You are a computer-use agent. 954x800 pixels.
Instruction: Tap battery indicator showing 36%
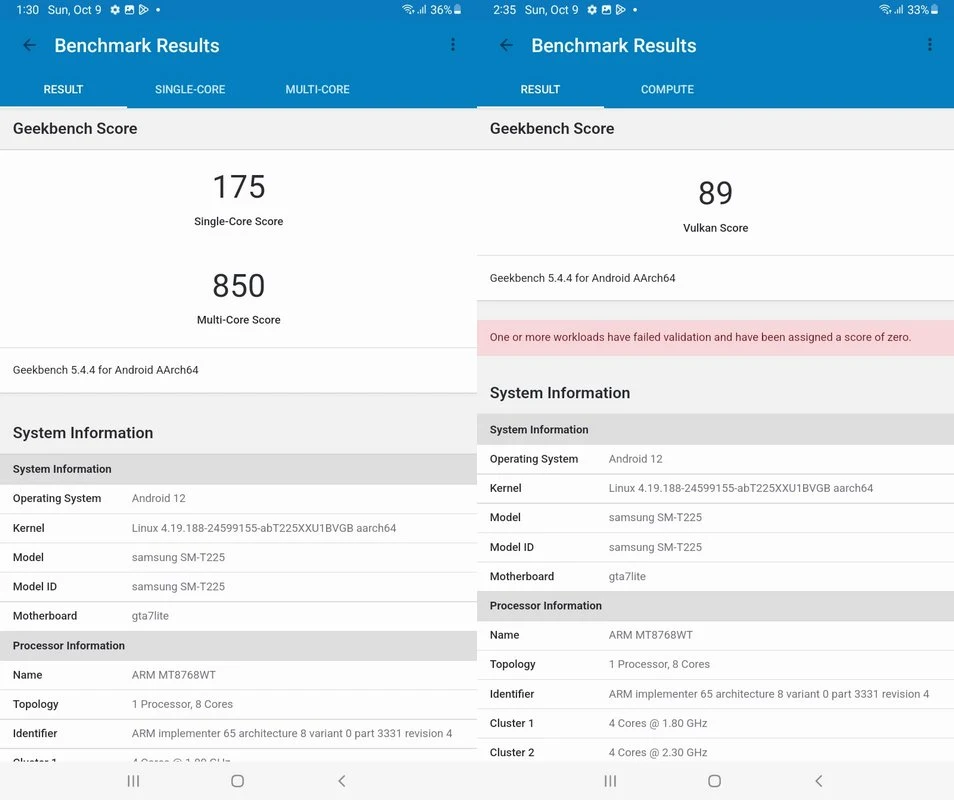[x=446, y=10]
